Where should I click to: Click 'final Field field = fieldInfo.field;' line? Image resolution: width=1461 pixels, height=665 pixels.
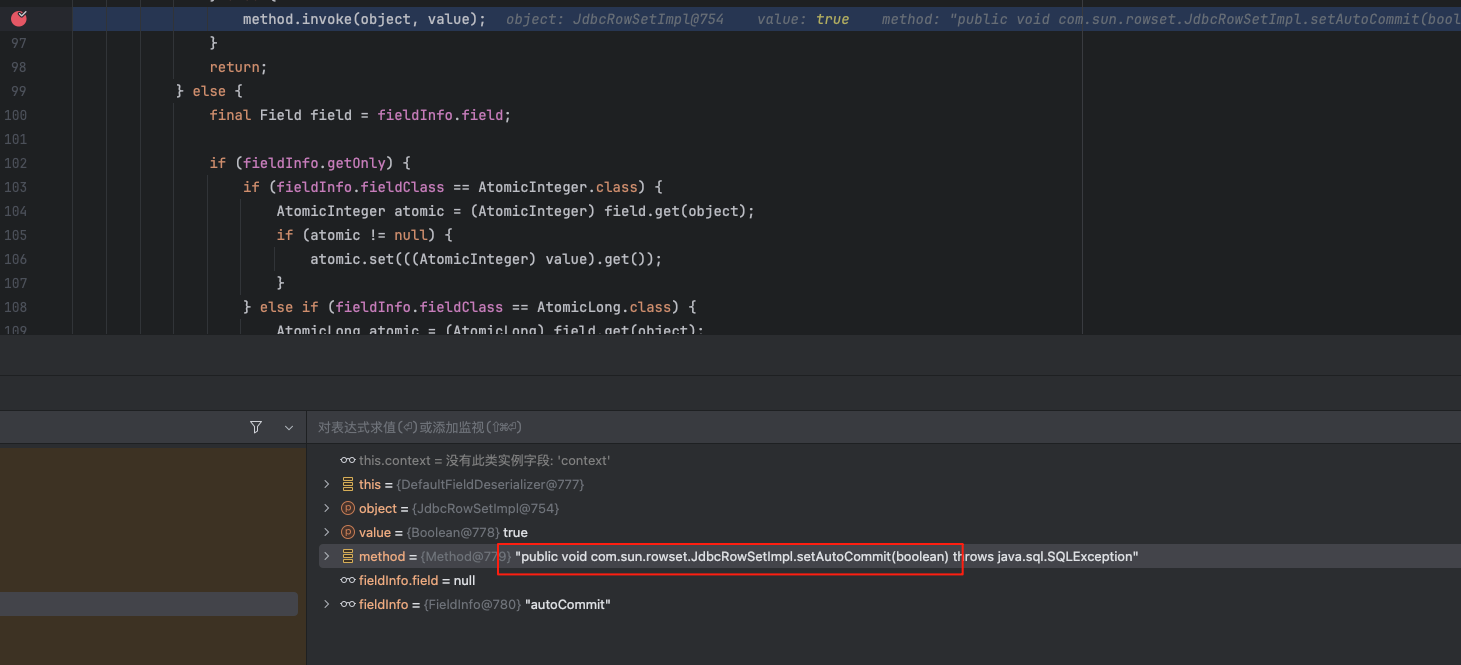(x=360, y=115)
